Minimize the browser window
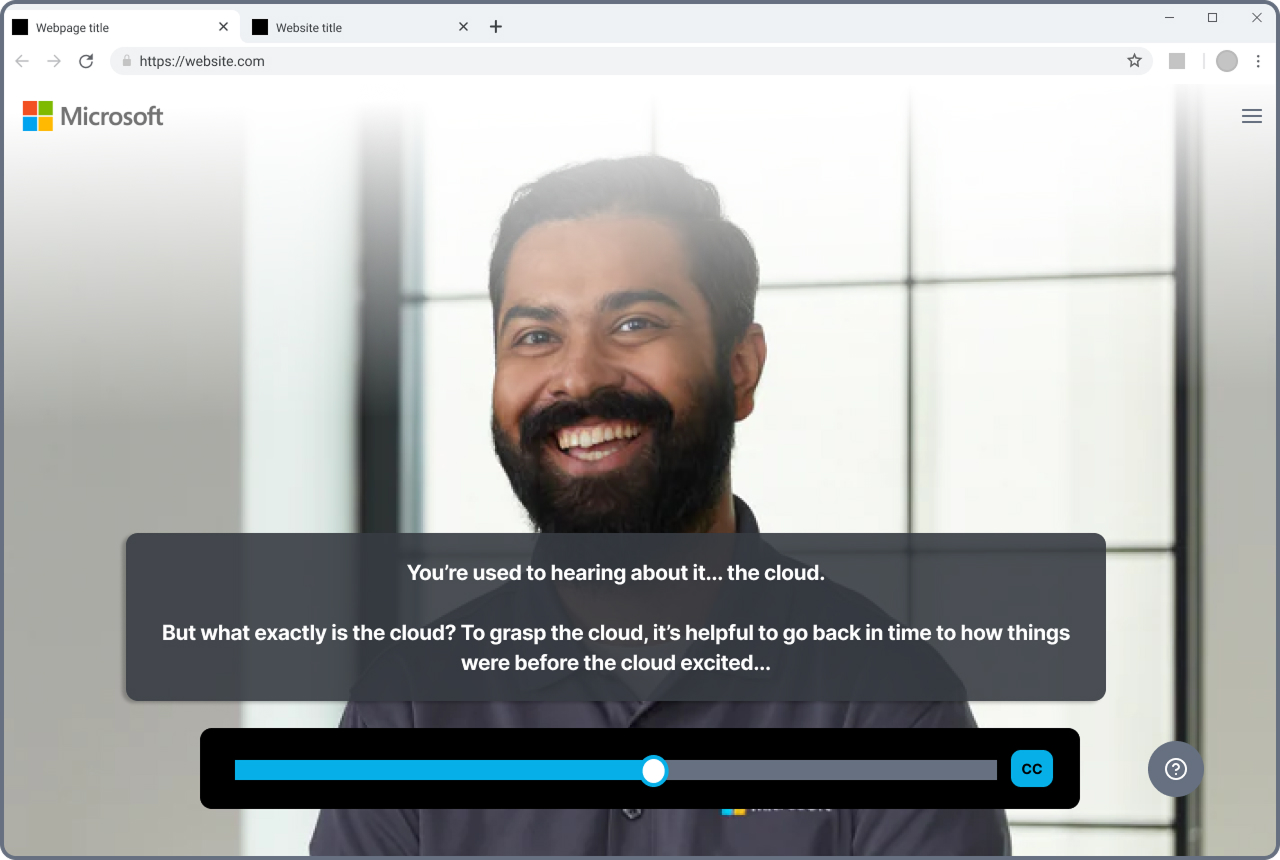The image size is (1280, 860). tap(1169, 17)
